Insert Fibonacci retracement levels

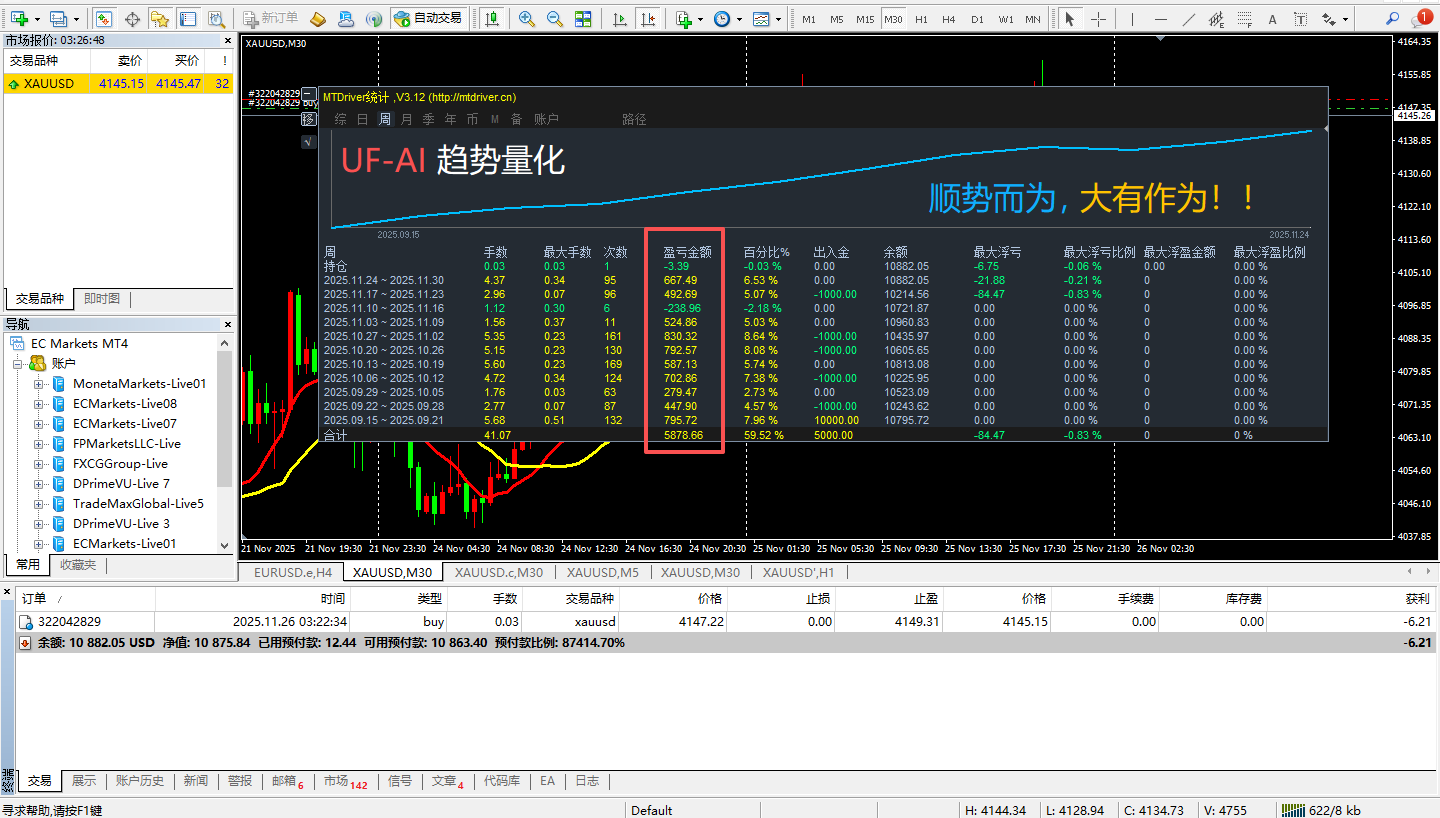[1245, 18]
